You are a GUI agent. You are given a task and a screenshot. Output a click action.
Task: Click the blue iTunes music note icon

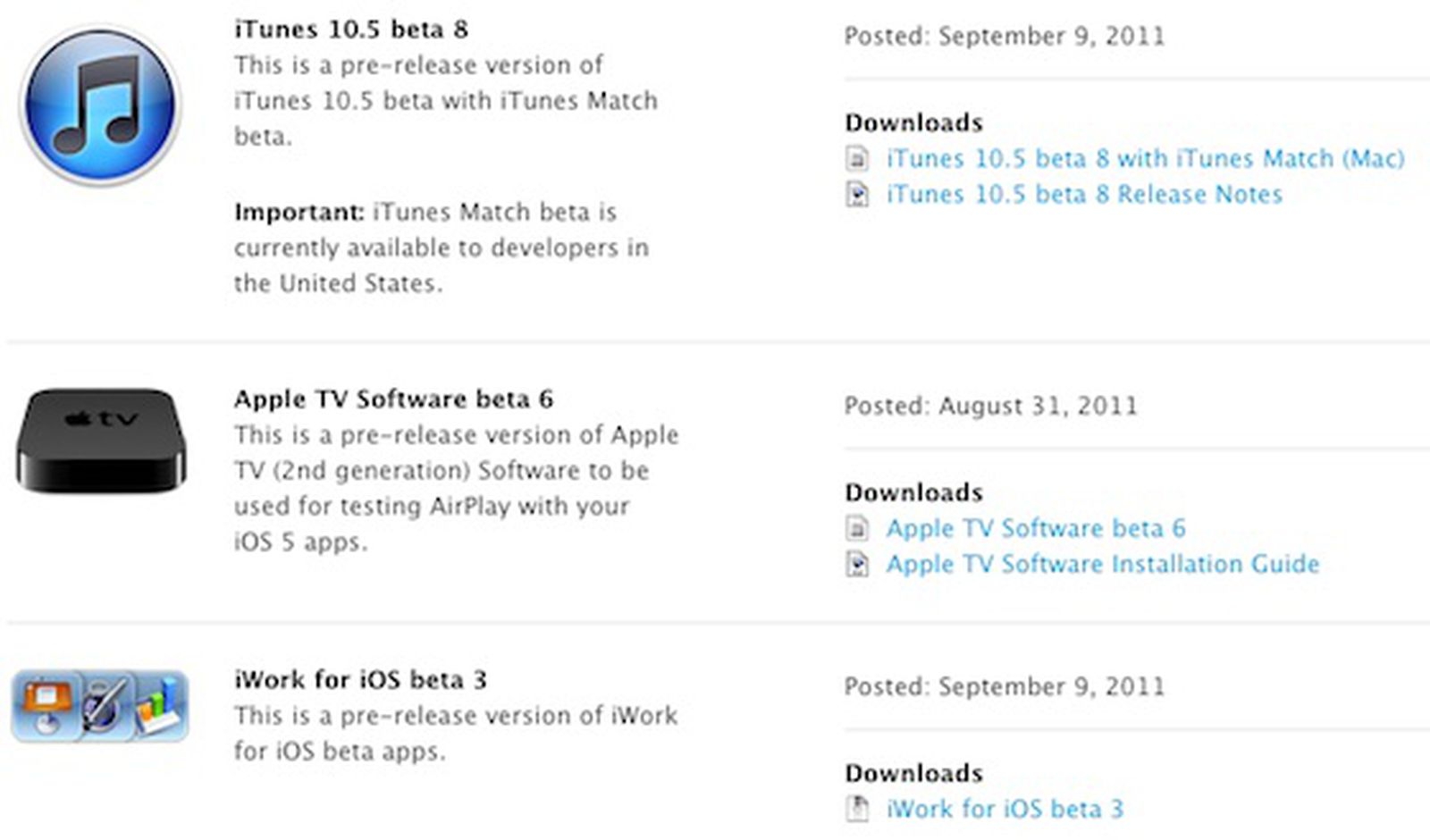click(100, 105)
